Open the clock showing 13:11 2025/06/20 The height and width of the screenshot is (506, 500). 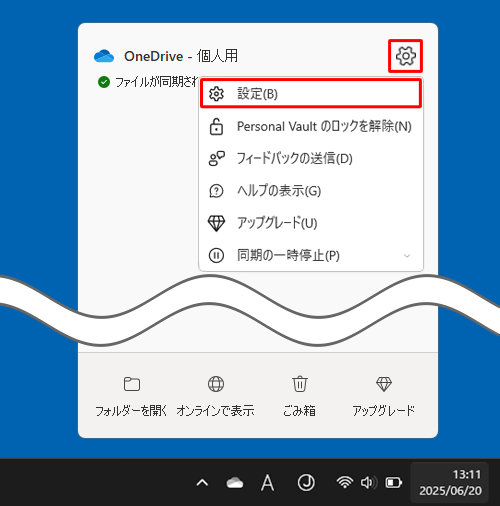pyautogui.click(x=450, y=482)
